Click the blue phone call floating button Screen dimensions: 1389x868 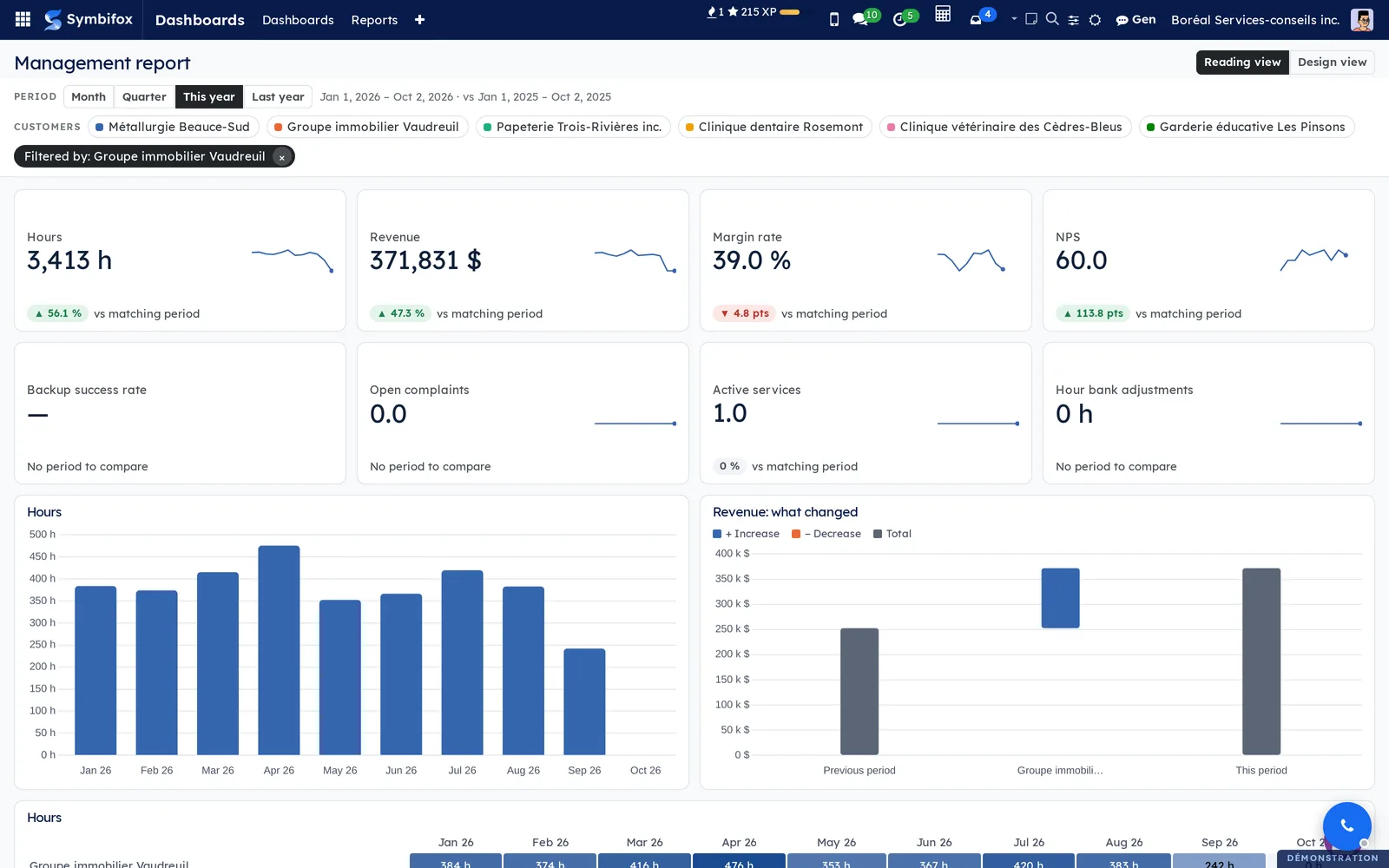click(1346, 825)
